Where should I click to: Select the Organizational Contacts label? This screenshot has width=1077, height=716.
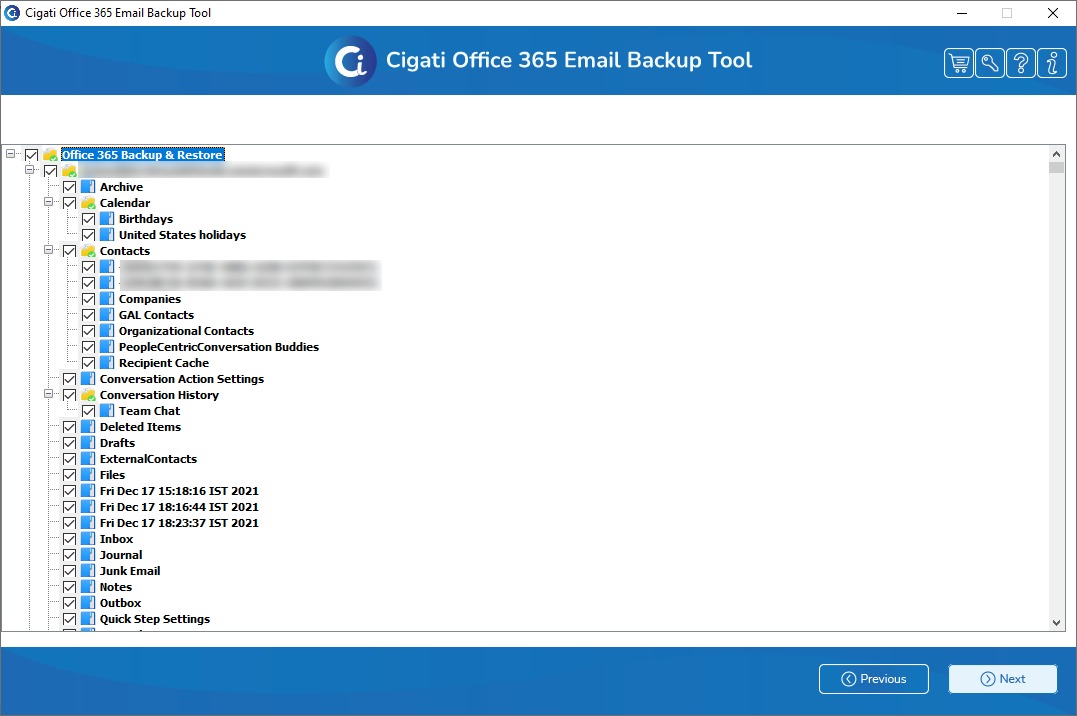(x=186, y=331)
